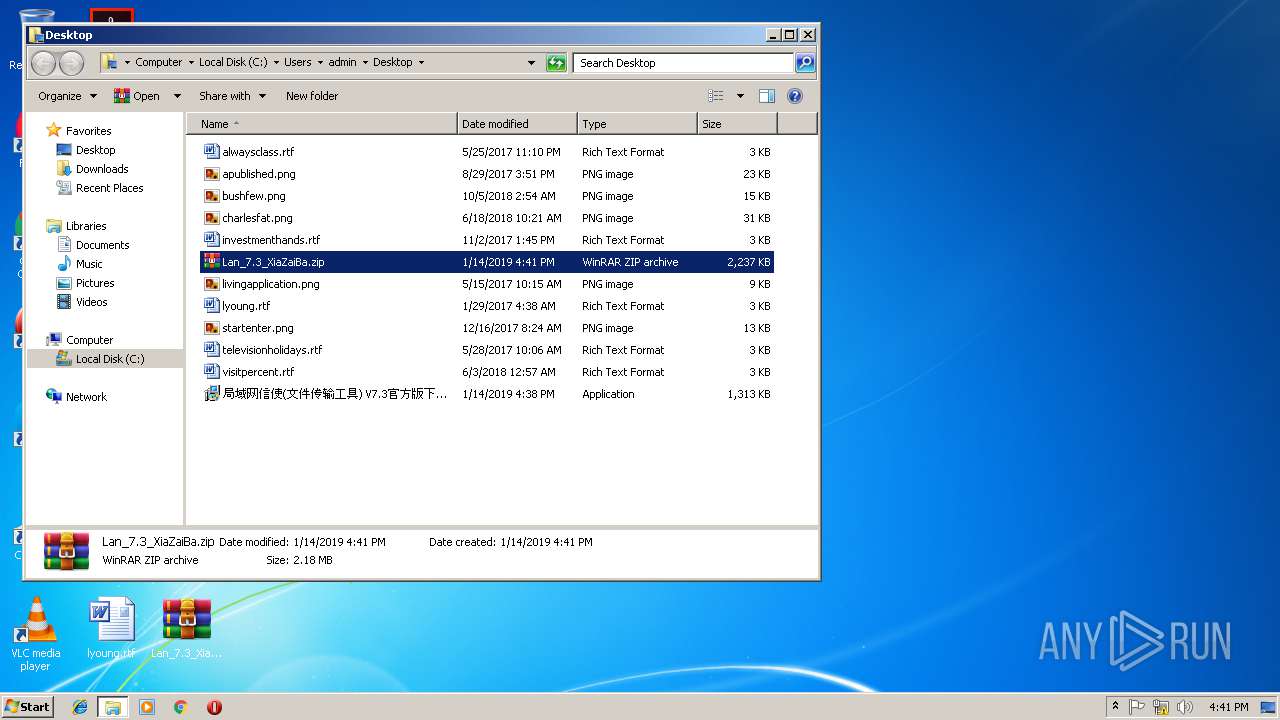Open the Share with menu
The height and width of the screenshot is (720, 1280).
tap(232, 96)
